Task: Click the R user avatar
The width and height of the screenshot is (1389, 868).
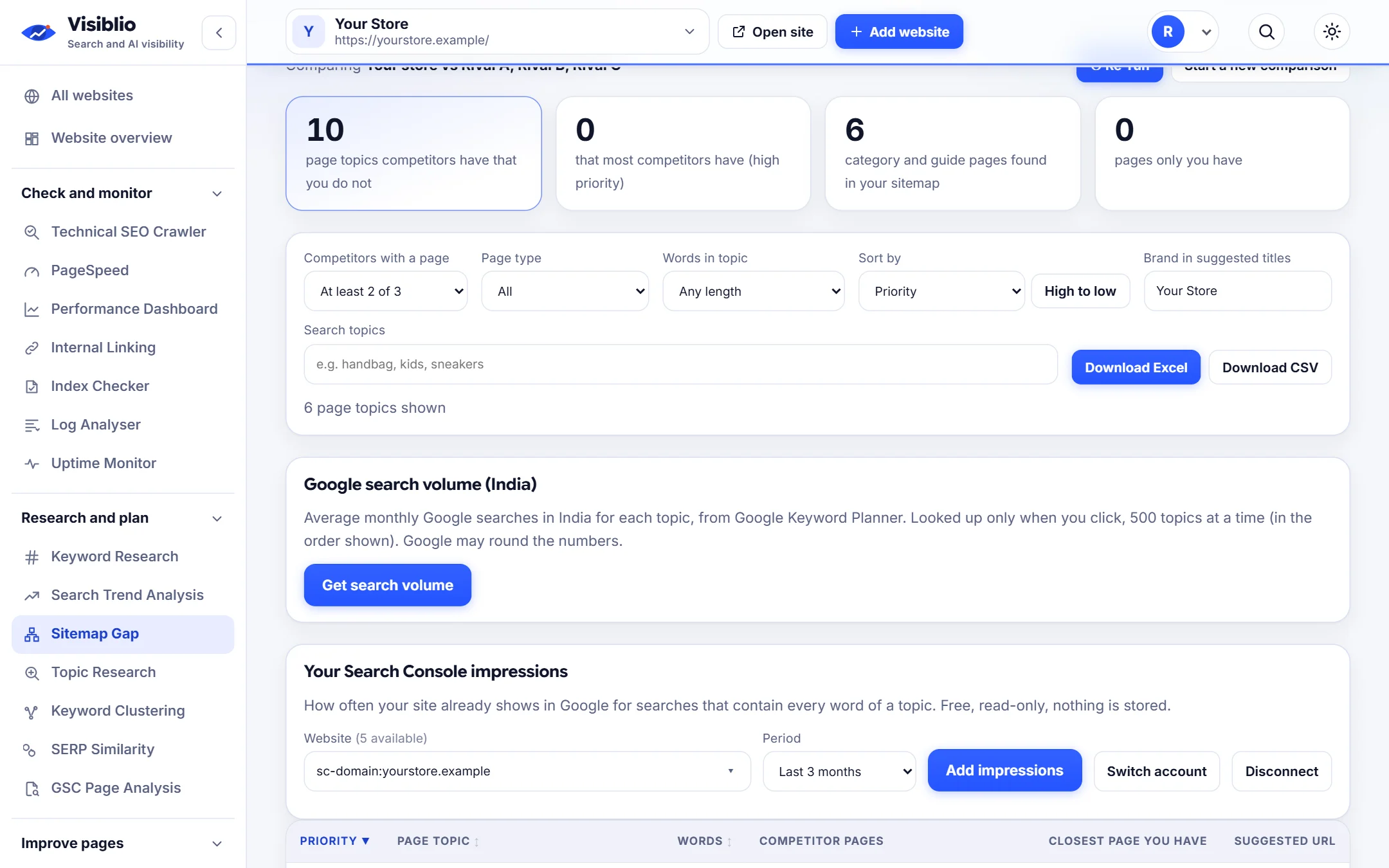Action: coord(1168,32)
